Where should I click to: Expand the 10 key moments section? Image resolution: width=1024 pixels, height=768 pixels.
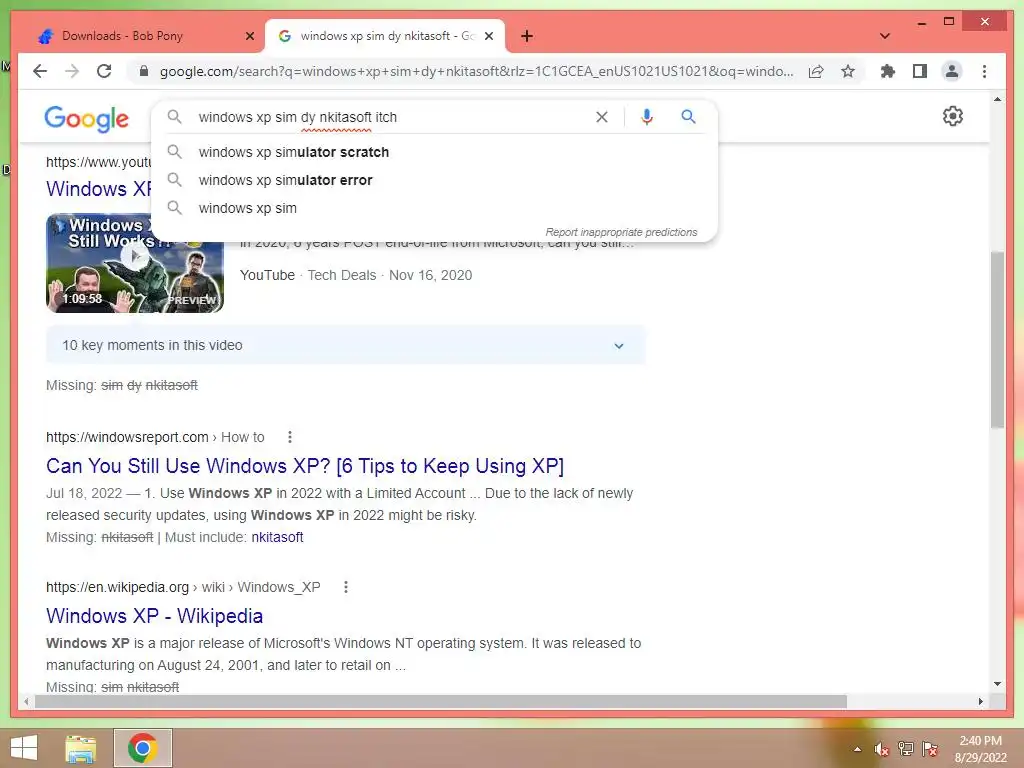(345, 345)
